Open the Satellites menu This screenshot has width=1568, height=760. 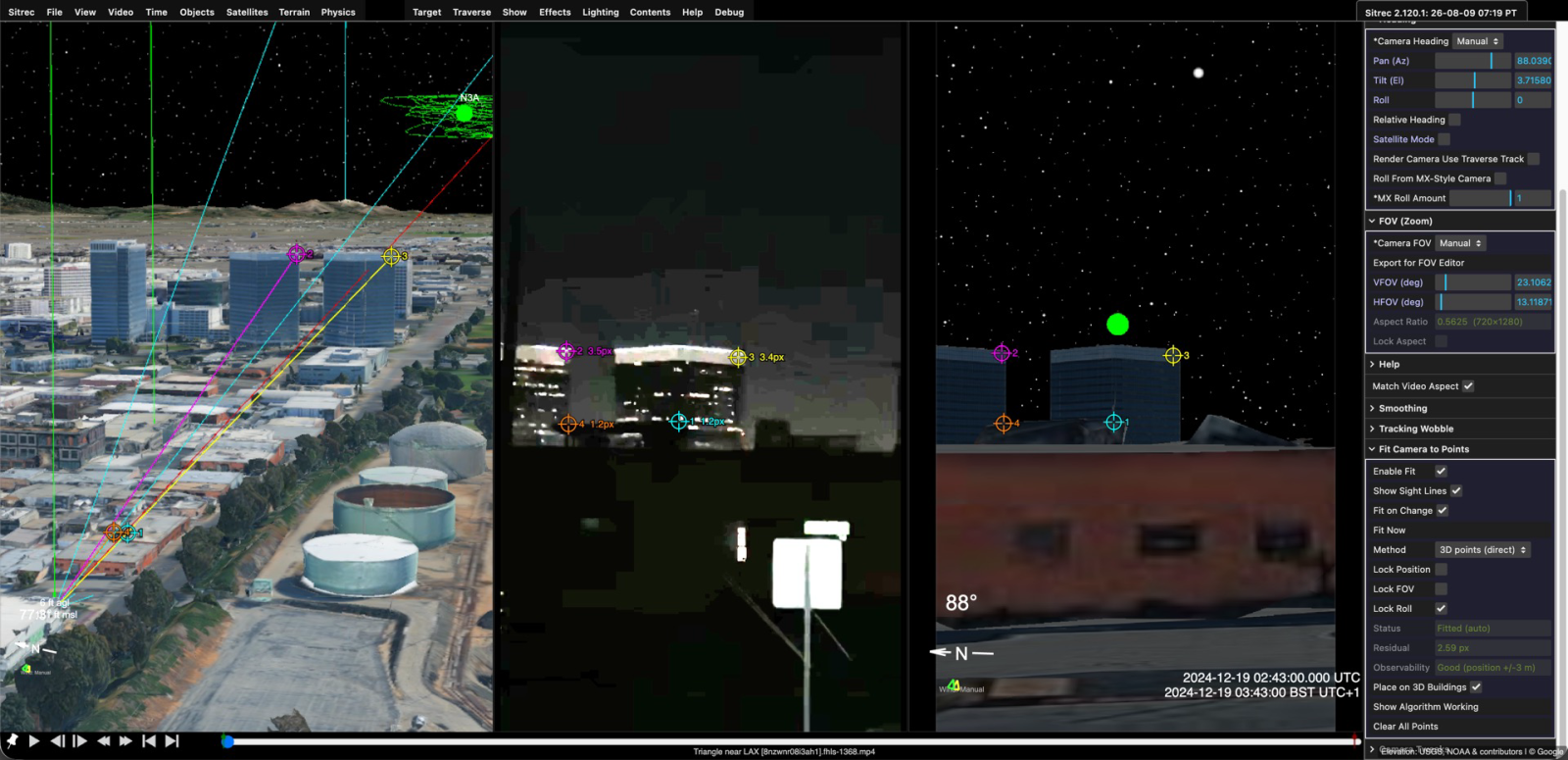click(x=247, y=13)
